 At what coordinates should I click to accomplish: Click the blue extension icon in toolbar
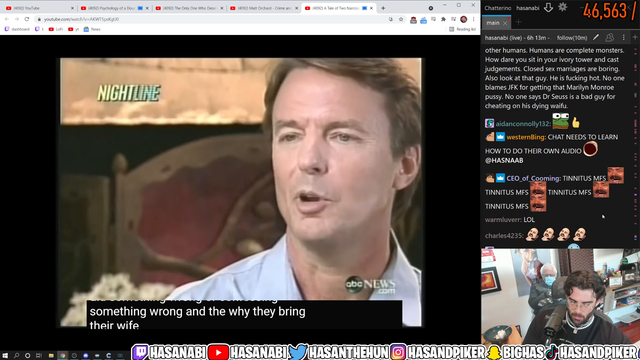(x=423, y=20)
